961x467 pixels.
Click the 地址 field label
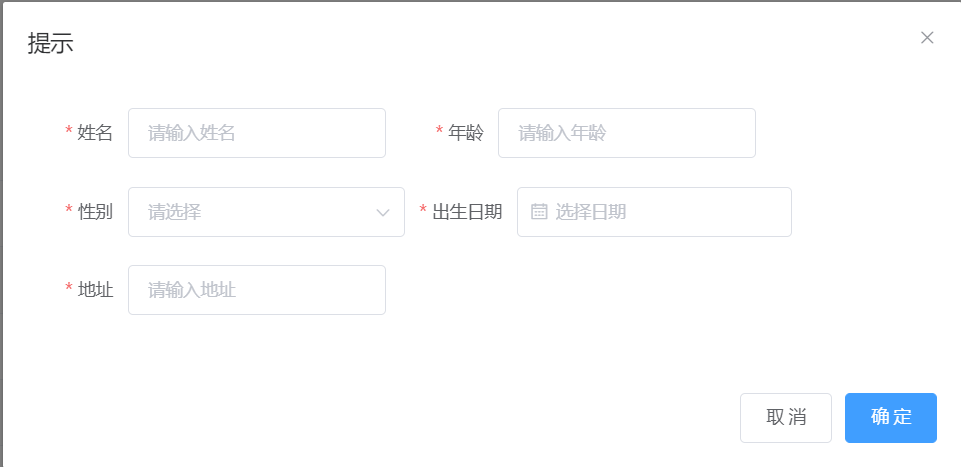[x=95, y=290]
